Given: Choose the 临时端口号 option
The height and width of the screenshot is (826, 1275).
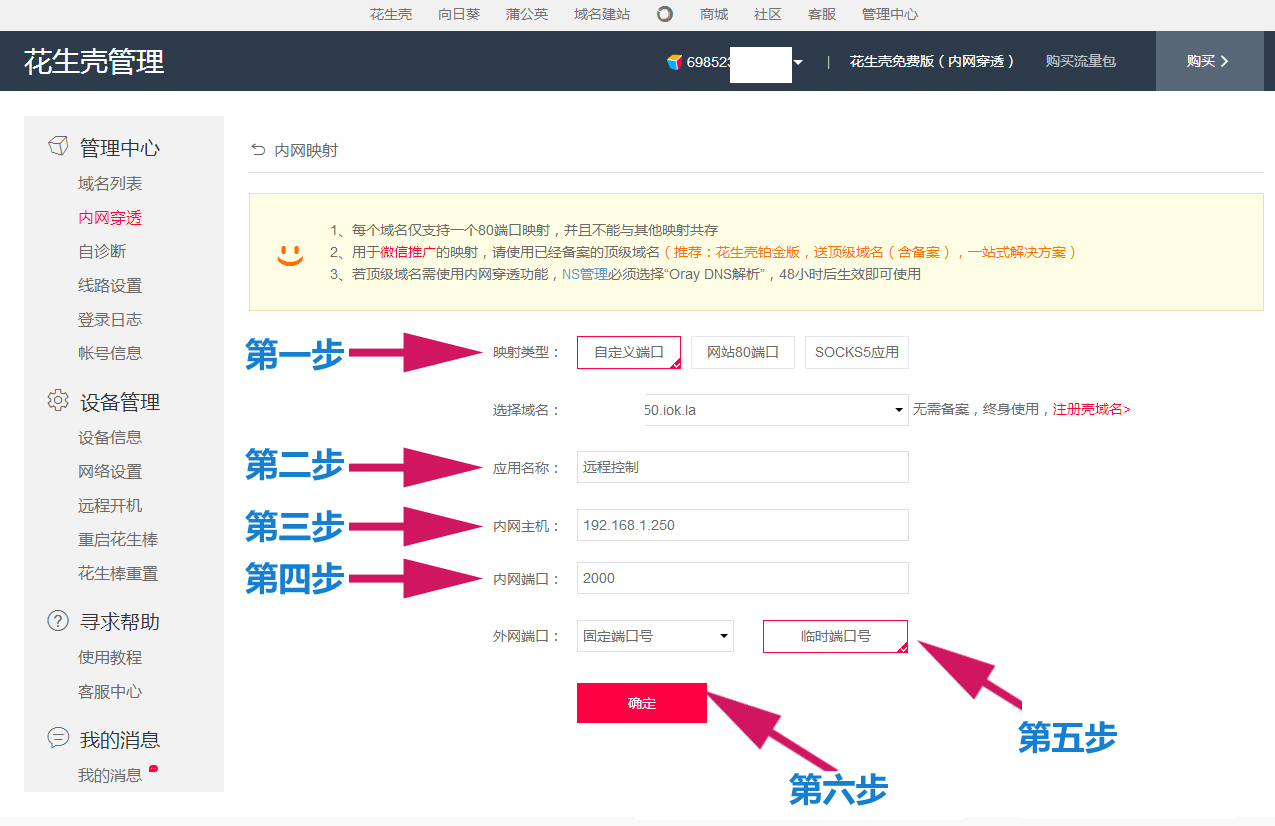Looking at the screenshot, I should point(836,636).
